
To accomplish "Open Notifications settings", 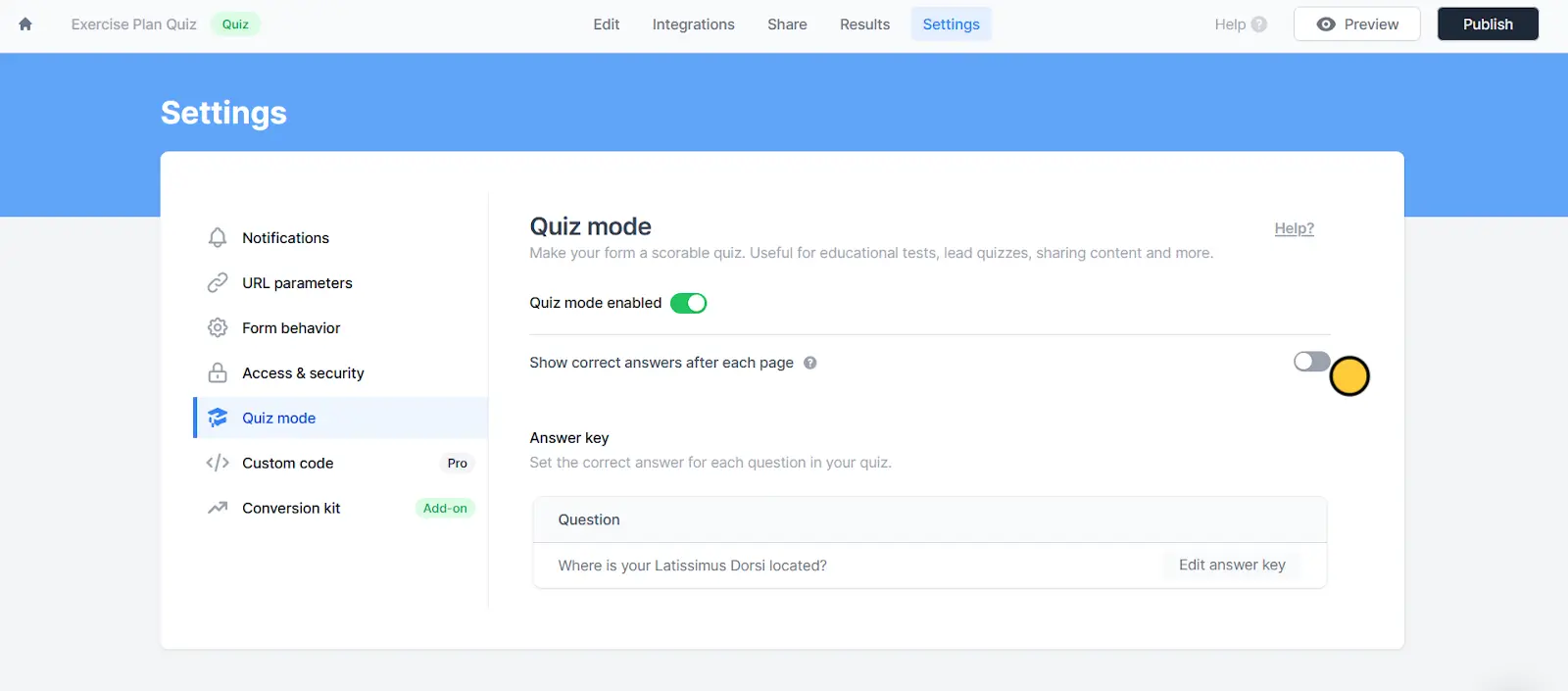I will pyautogui.click(x=340, y=238).
